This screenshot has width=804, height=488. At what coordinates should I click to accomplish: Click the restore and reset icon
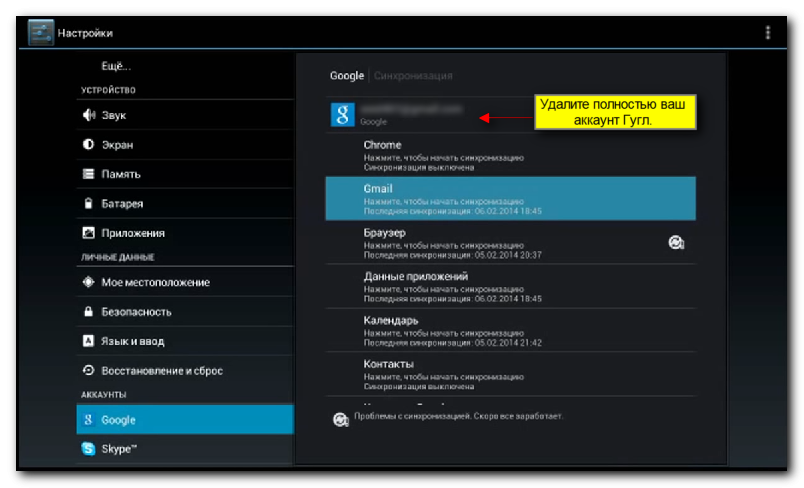click(x=88, y=370)
